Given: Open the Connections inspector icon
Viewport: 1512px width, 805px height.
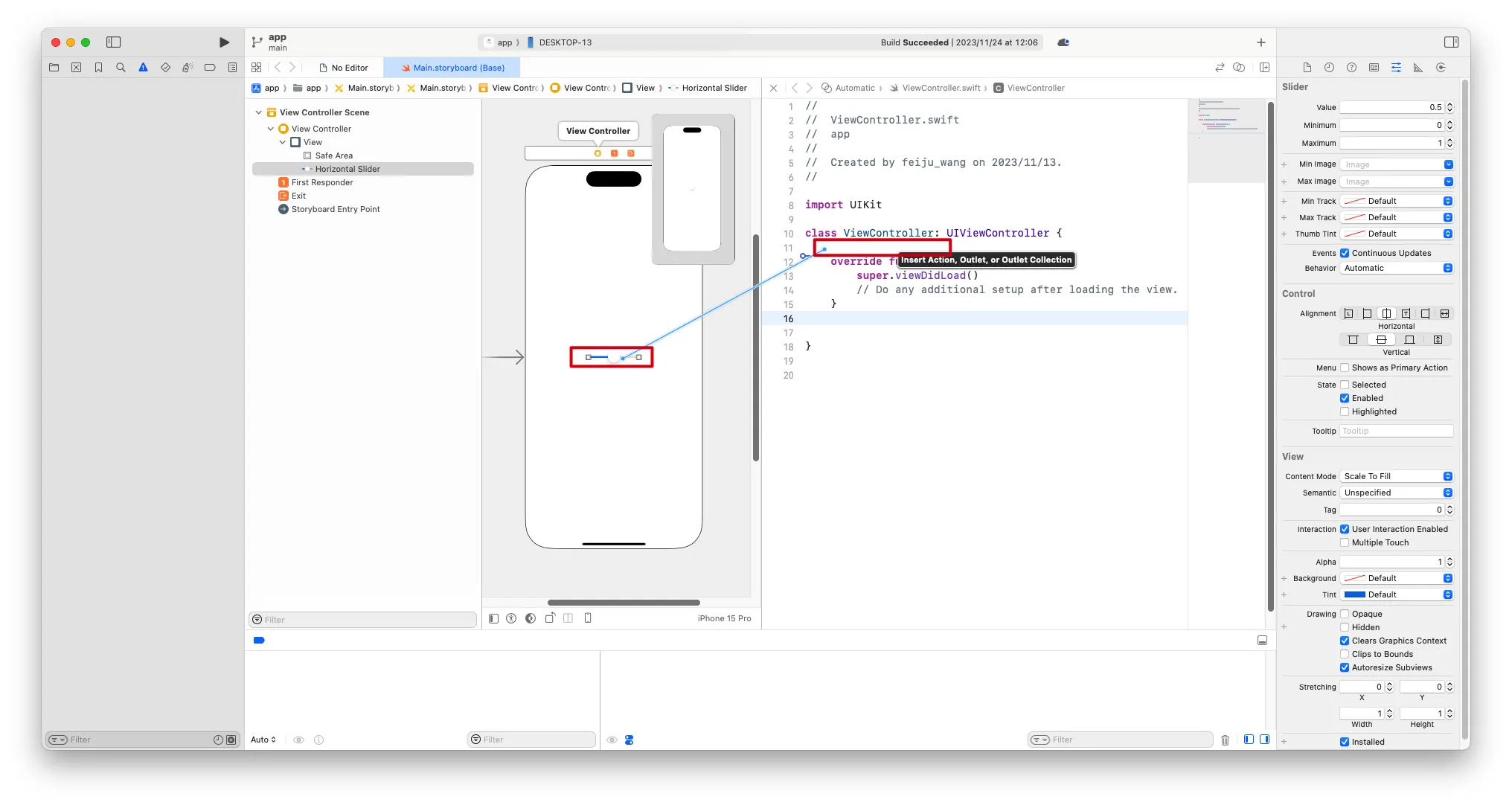Looking at the screenshot, I should [1441, 68].
